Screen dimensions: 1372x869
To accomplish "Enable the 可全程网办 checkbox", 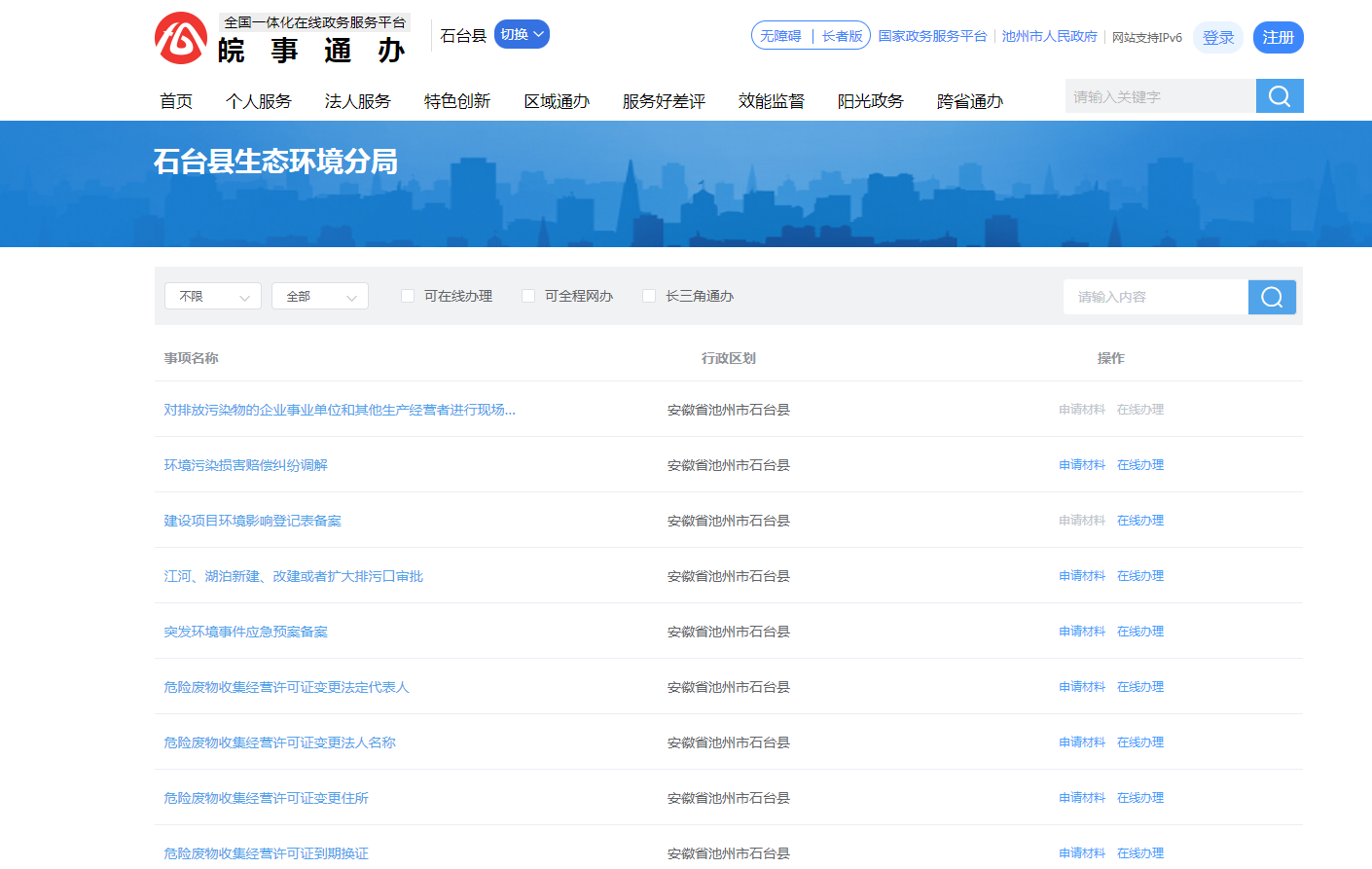I will pos(528,296).
